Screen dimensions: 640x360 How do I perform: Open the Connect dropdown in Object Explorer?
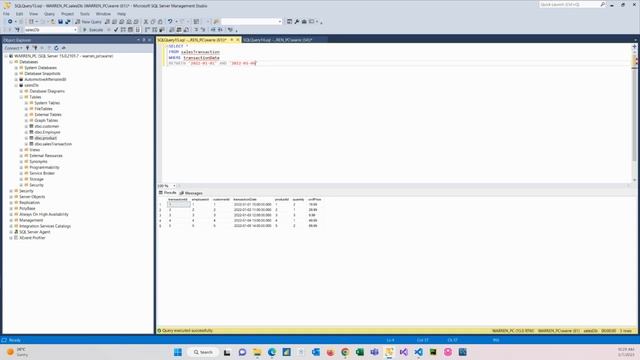point(13,48)
